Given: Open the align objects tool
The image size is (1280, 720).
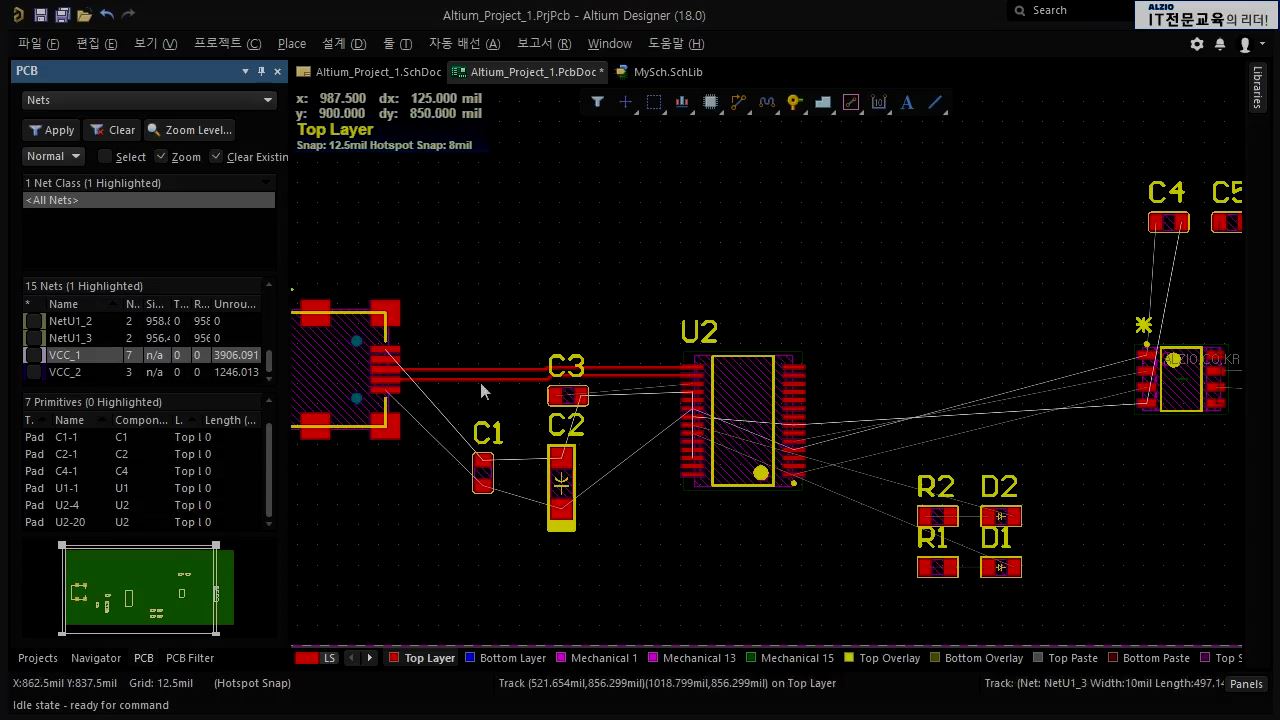Looking at the screenshot, I should coord(682,102).
